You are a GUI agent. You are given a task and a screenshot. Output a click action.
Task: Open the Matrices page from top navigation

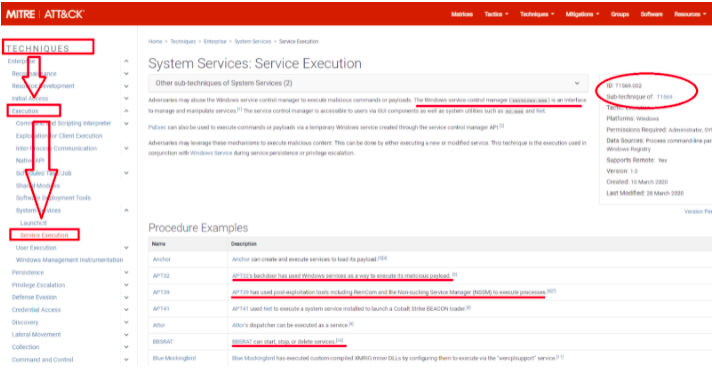click(x=462, y=15)
